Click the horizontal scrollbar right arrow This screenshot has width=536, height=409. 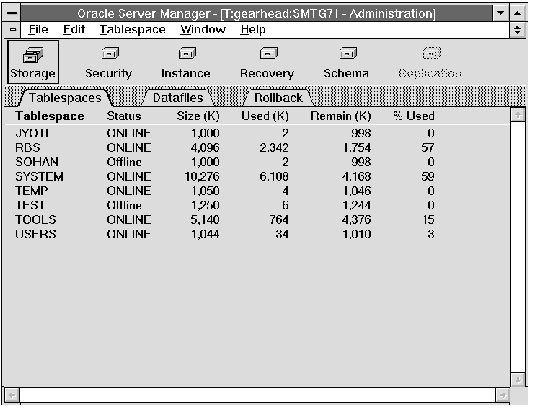click(502, 396)
